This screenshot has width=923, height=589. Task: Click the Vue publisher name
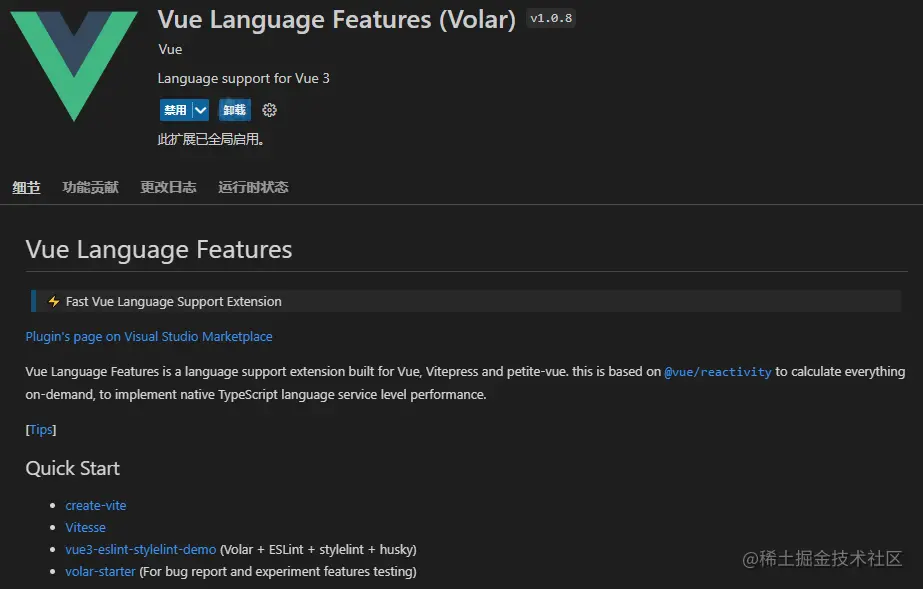[x=170, y=49]
